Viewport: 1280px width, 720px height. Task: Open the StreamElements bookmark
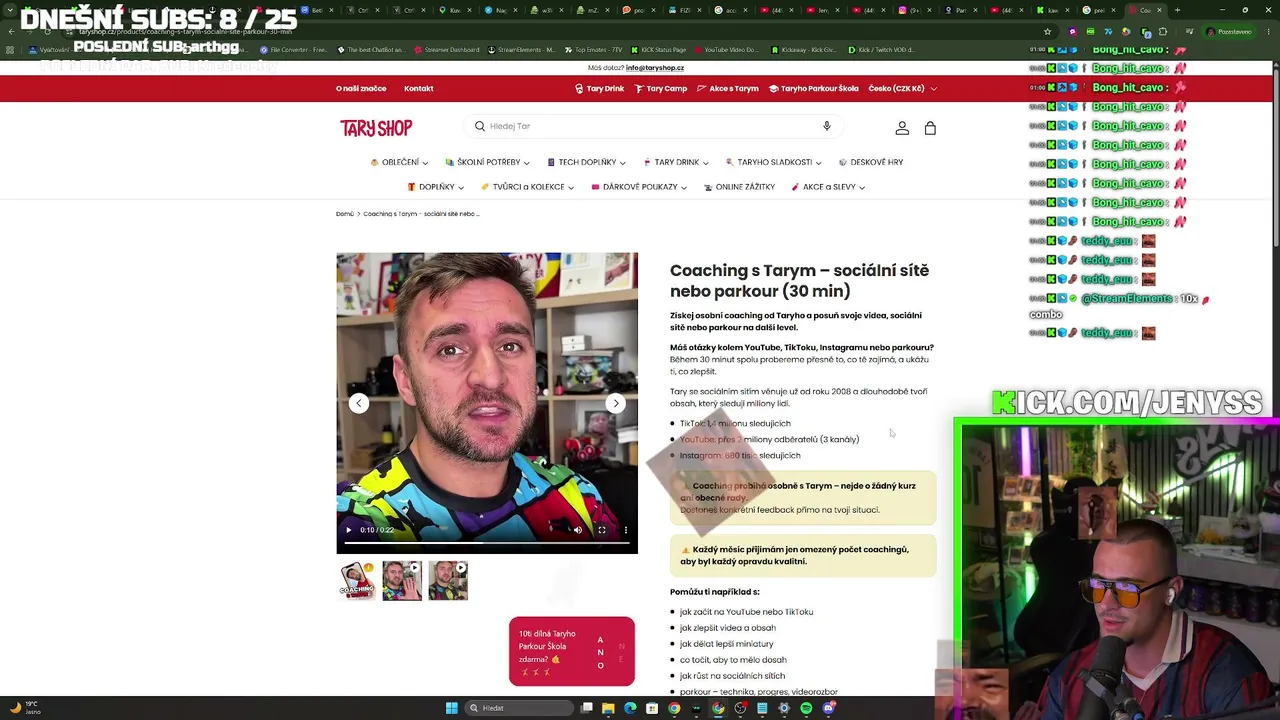point(522,50)
